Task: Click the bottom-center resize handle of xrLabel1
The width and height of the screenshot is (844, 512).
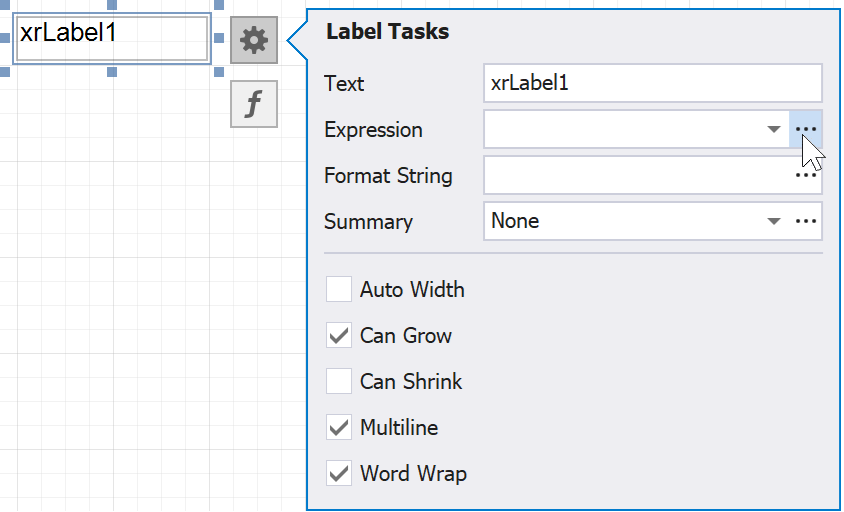Action: pos(112,72)
